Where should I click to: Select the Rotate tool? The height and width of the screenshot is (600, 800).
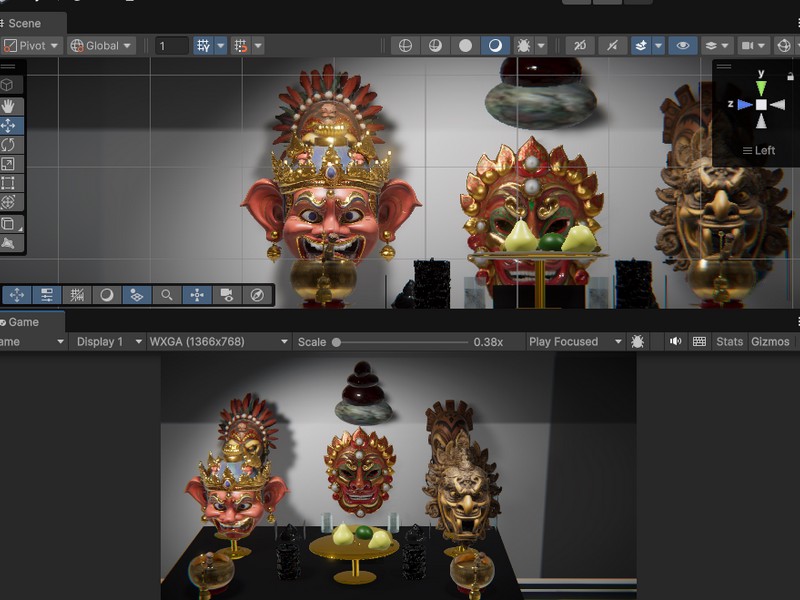(9, 145)
